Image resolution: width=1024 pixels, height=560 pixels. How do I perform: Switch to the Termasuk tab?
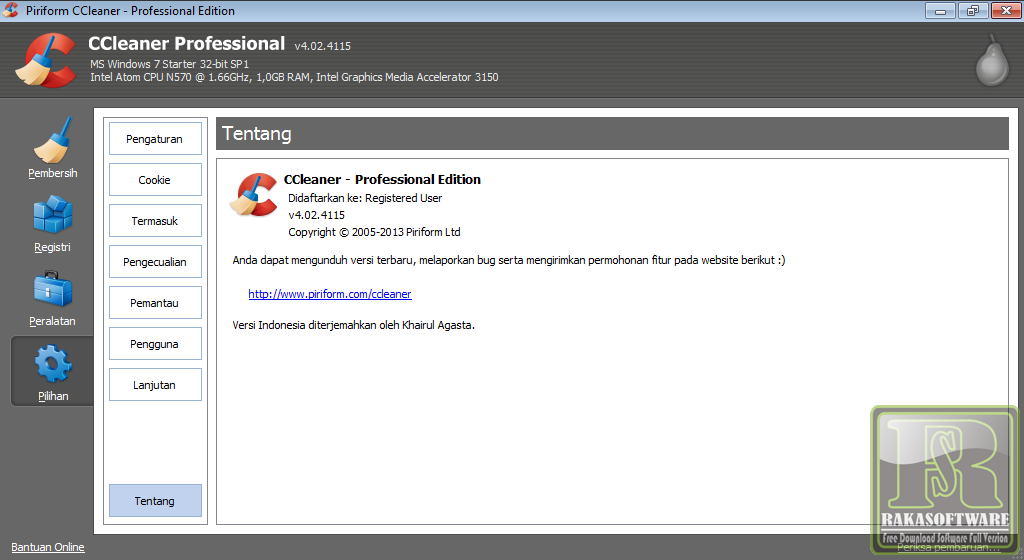[x=155, y=221]
